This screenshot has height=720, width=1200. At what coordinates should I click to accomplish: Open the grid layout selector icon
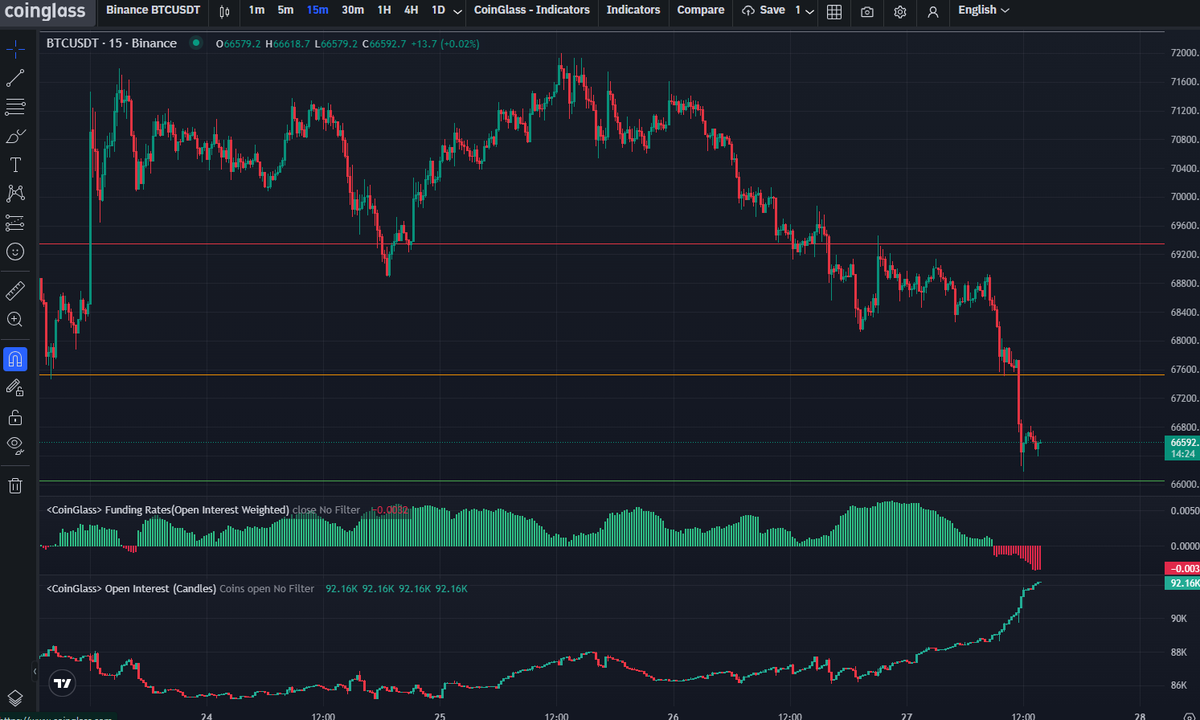tap(834, 11)
